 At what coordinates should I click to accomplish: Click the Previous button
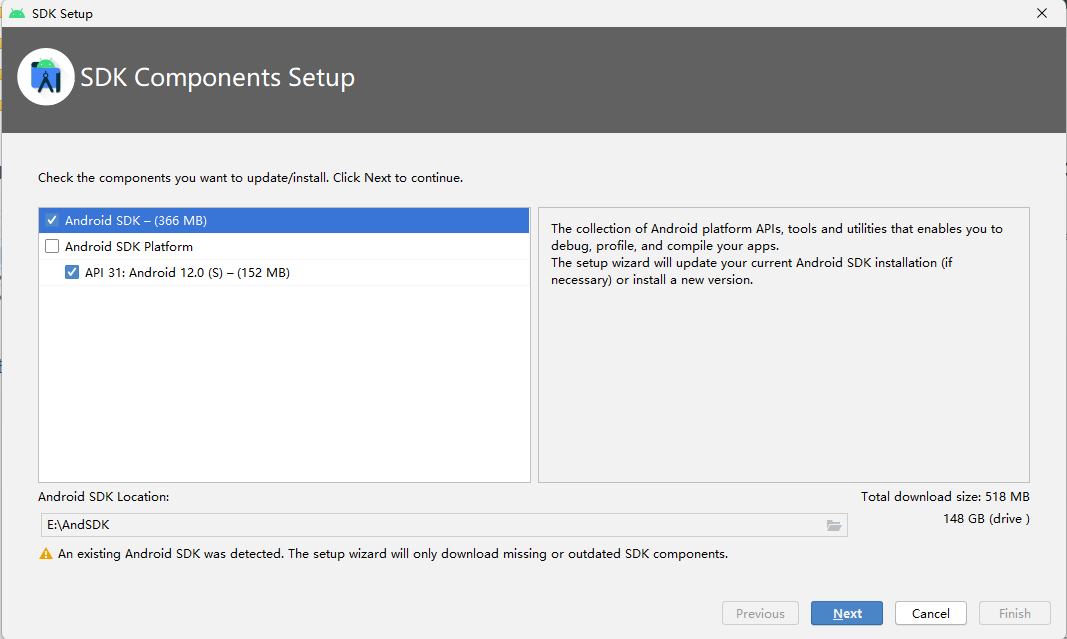(x=760, y=613)
